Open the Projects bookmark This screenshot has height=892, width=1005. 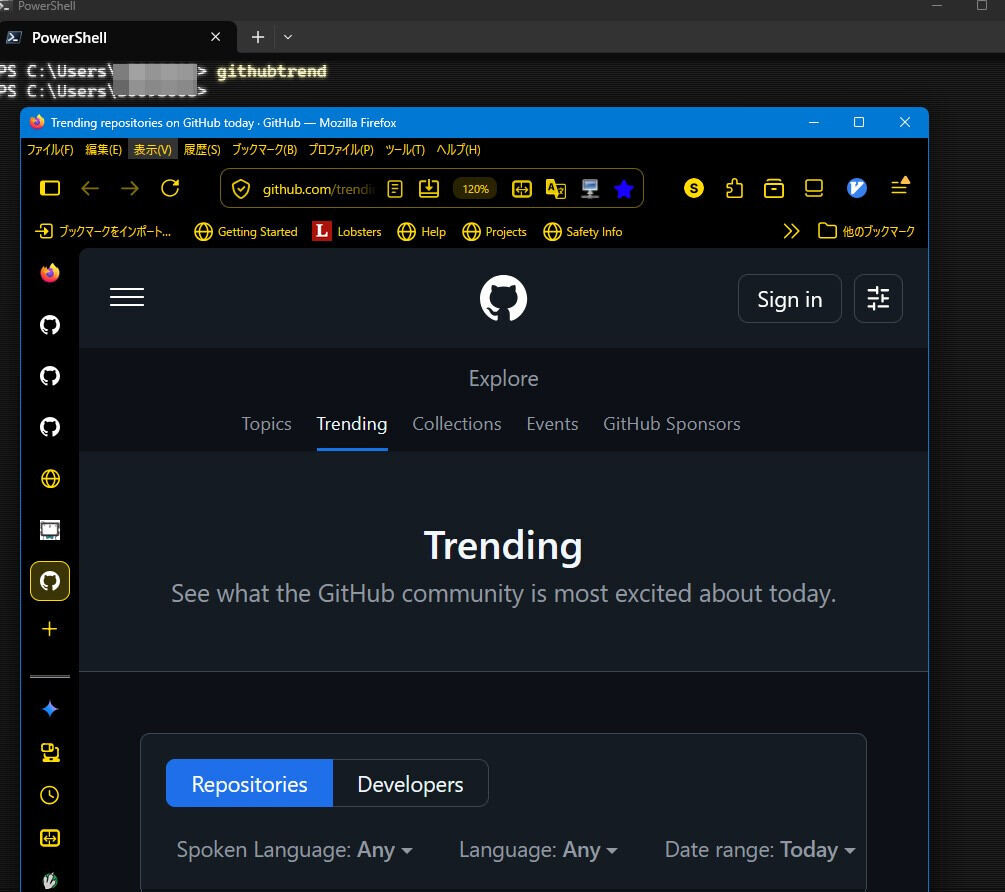[x=494, y=231]
